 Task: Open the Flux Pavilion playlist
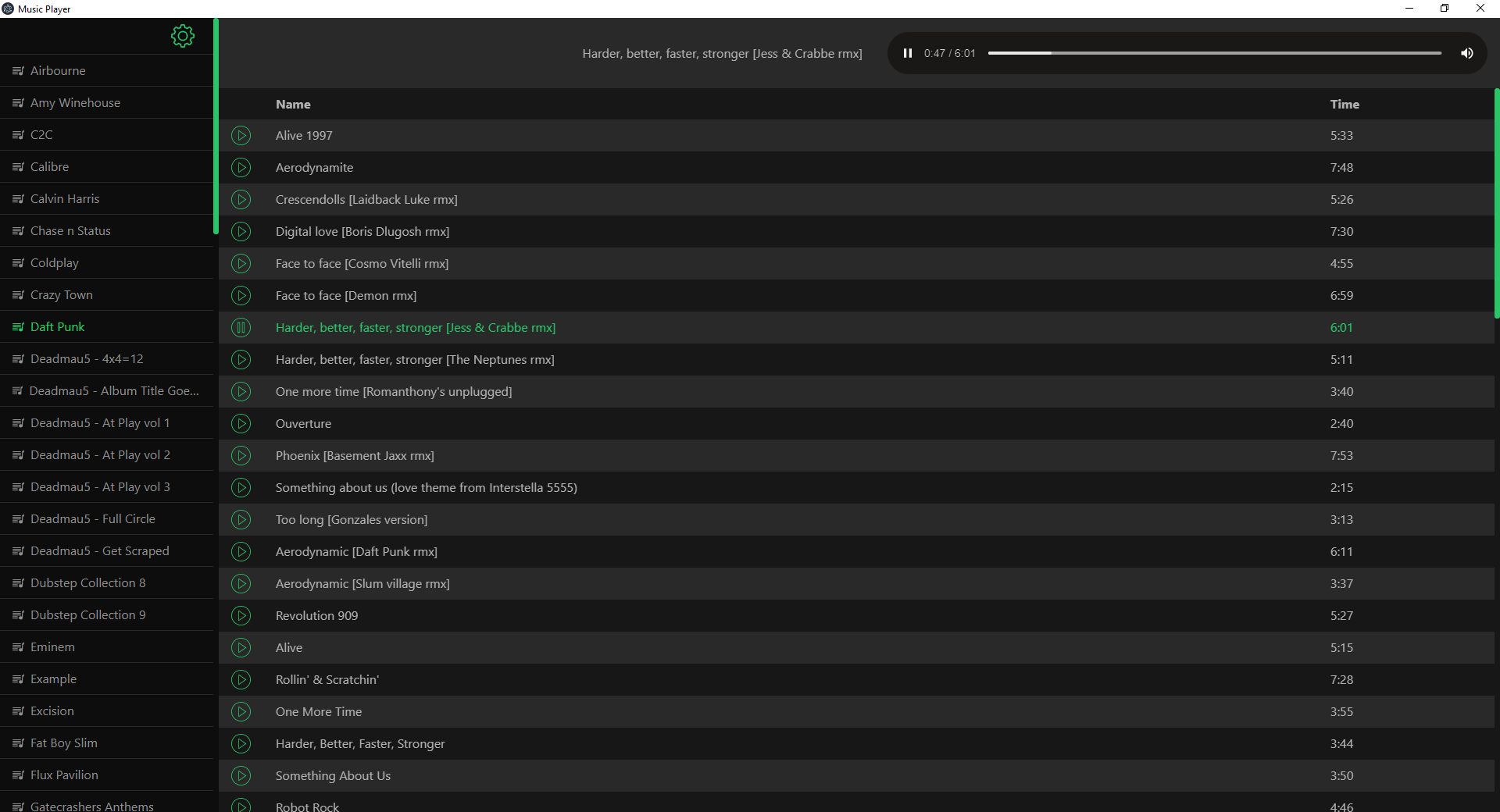[x=106, y=775]
